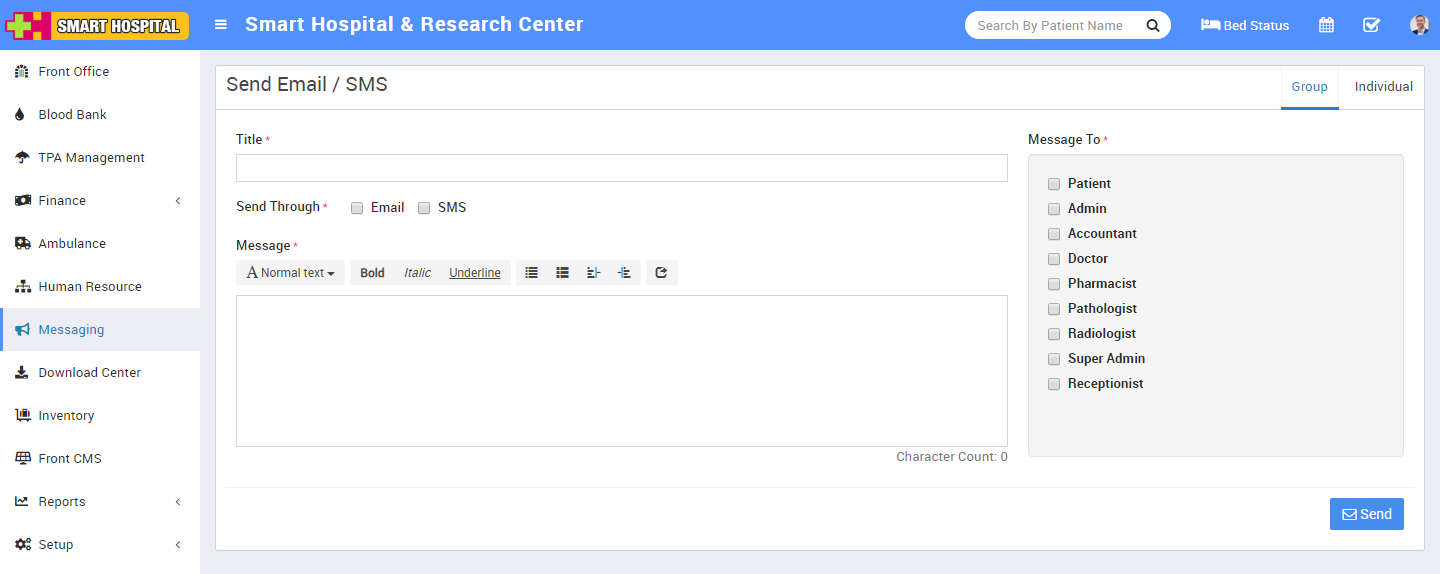Click the search magnifier icon
Screen dimensions: 1440x574
click(x=1153, y=25)
